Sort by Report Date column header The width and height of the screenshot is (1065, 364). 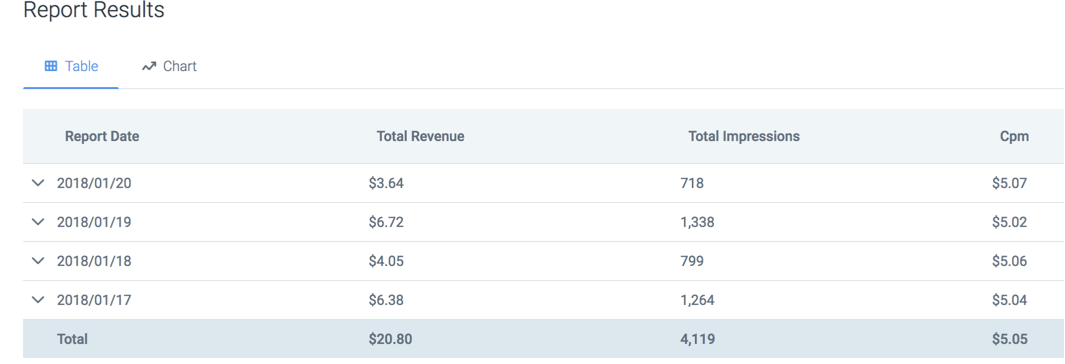102,136
